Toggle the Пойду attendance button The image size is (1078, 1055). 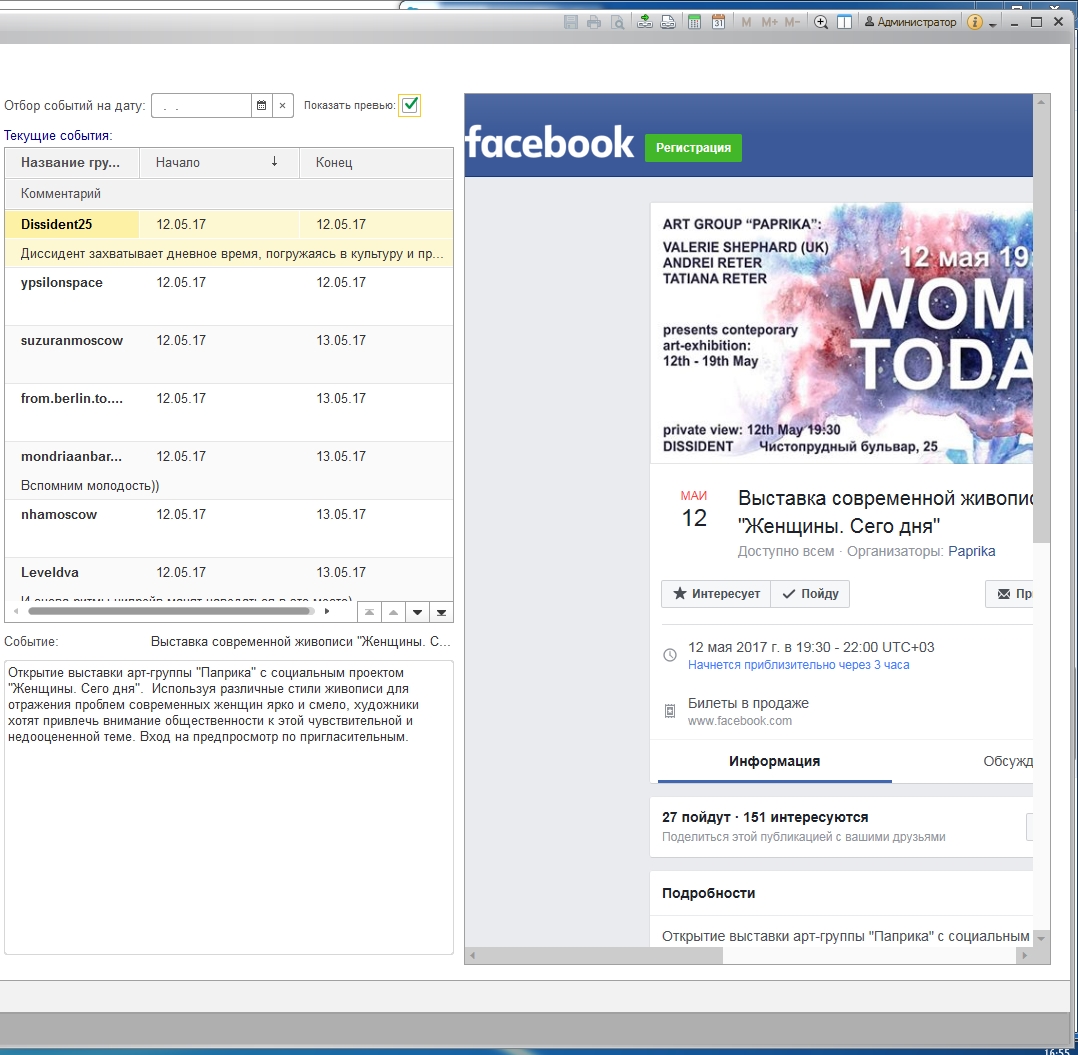(x=810, y=594)
